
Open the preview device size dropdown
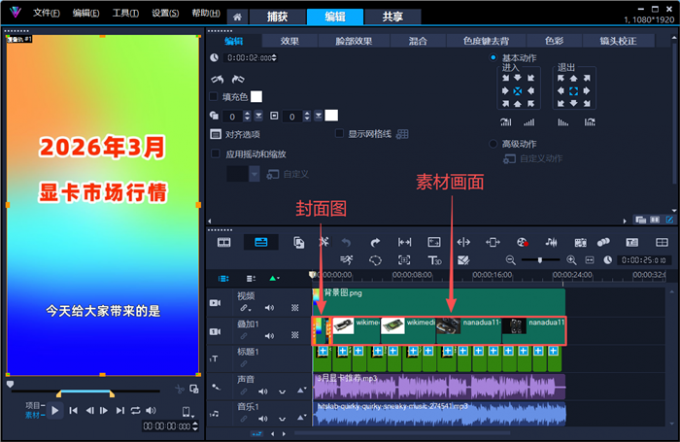pos(187,412)
